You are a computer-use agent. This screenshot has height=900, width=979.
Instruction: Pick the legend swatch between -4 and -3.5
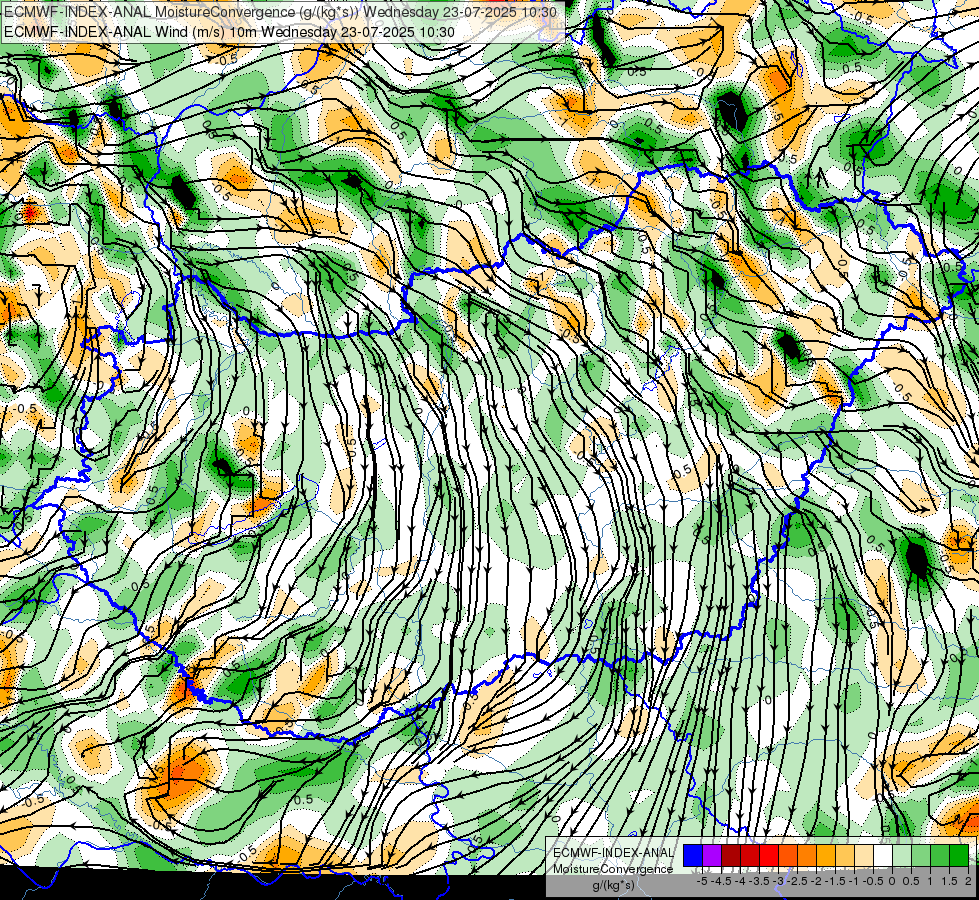[750, 856]
